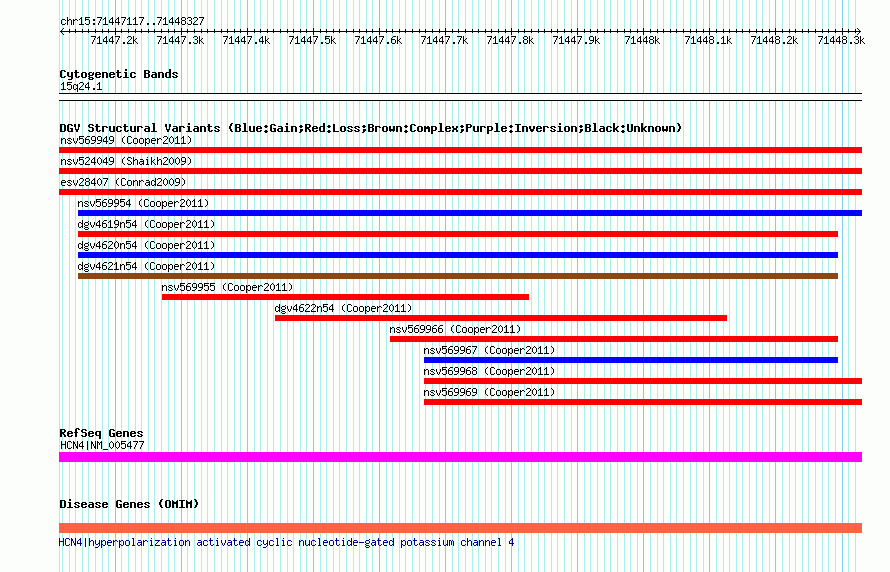Click the dgv4620n54 (Cooper2011) label
Screen dimensions: 890x572
[146, 245]
